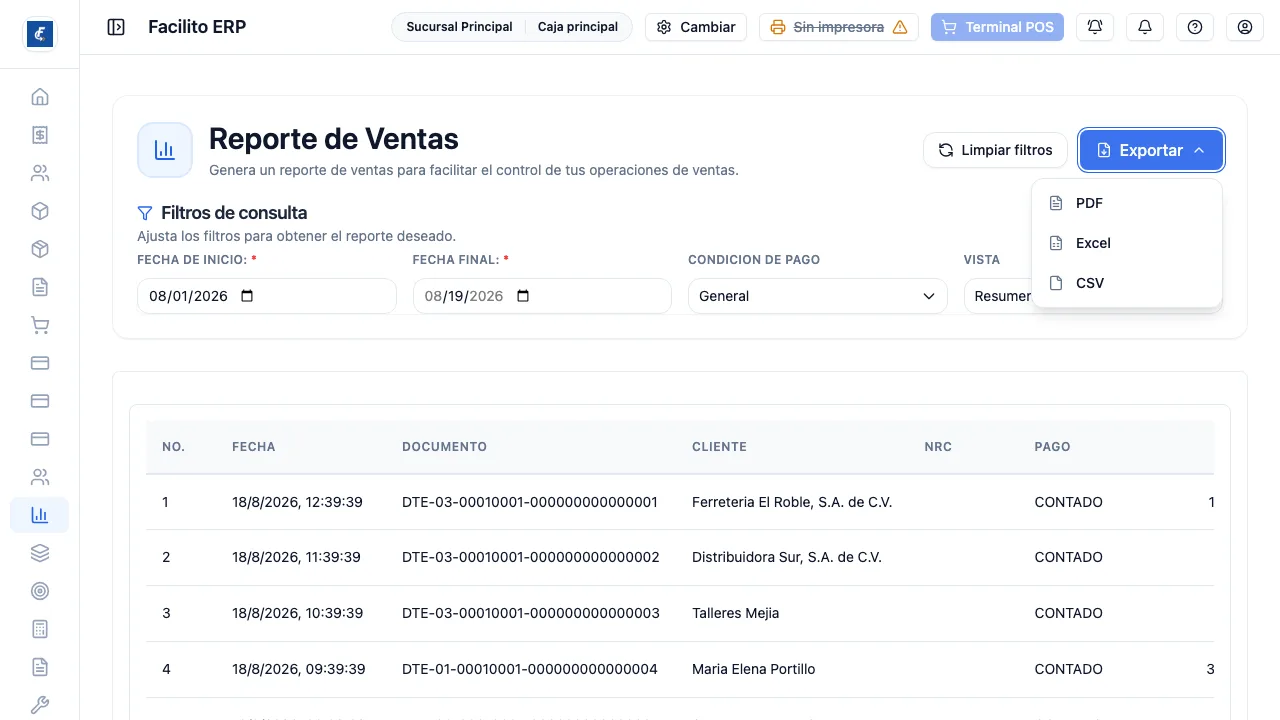Choose Excel from the export menu

[x=1127, y=243]
